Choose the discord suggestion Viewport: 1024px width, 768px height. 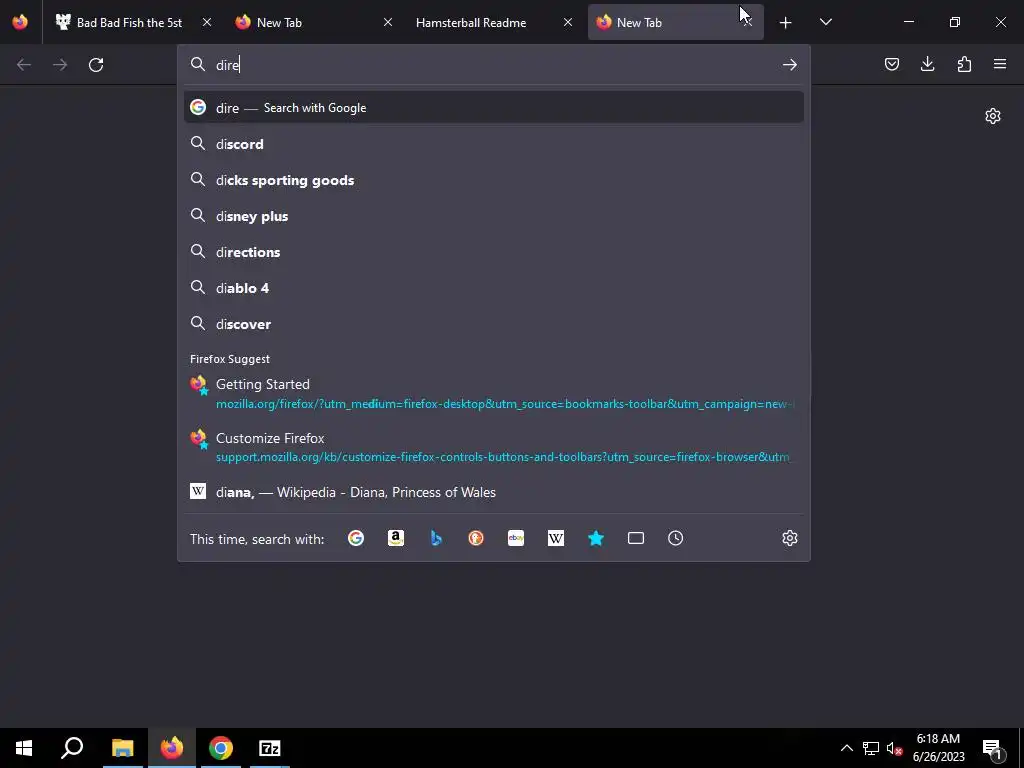click(494, 144)
